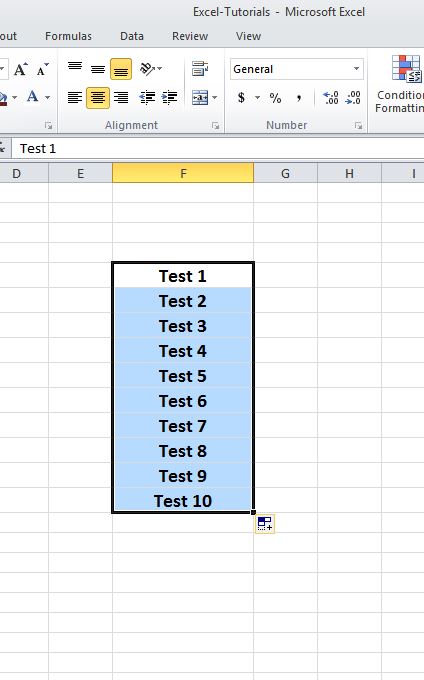Expand the Merge & Center dropdown arrow
This screenshot has width=424, height=680.
[x=215, y=98]
